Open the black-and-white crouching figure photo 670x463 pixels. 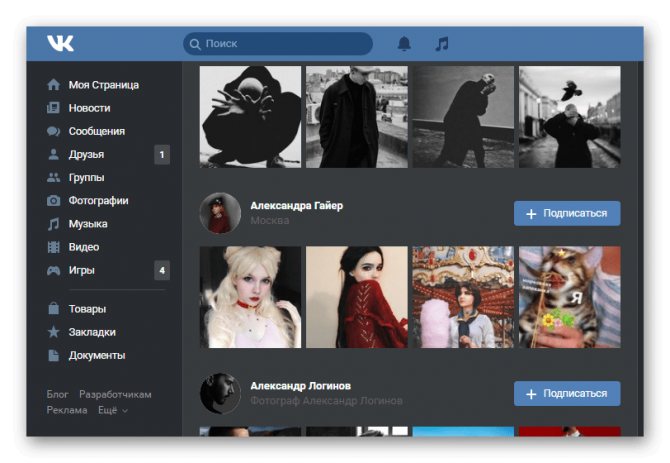point(250,117)
